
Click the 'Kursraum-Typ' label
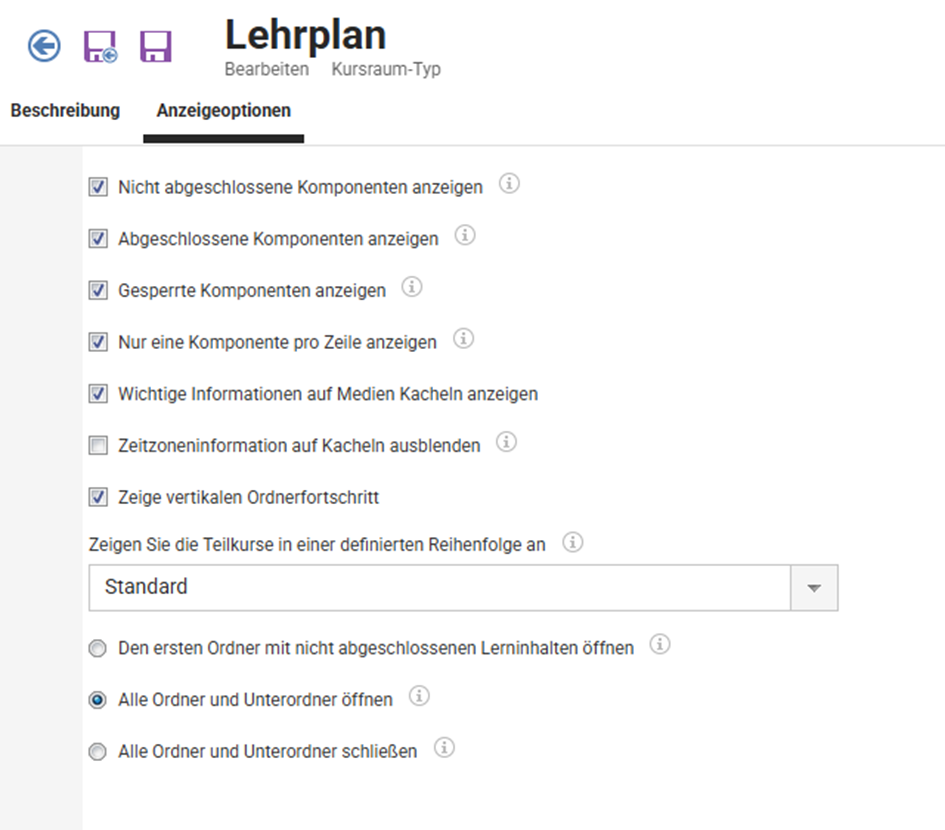pos(386,69)
